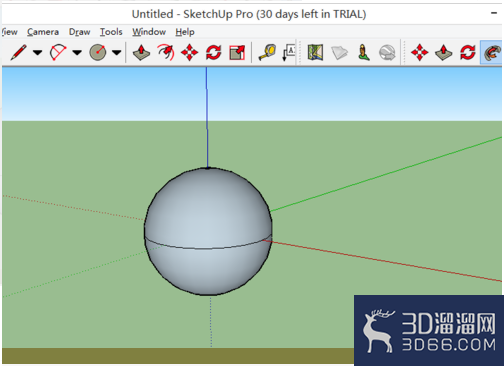Activate the Follow Me tool

pyautogui.click(x=492, y=52)
